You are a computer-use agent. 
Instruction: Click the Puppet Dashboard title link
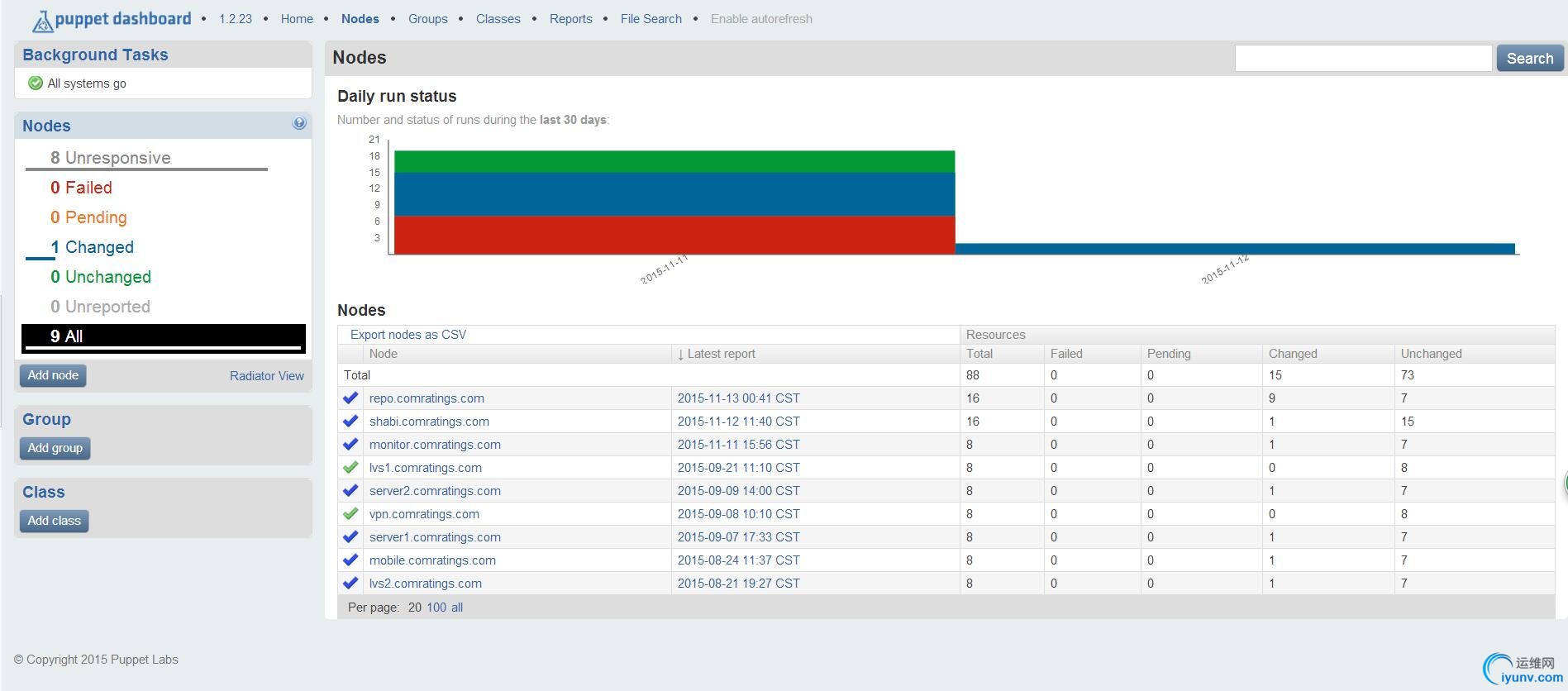click(123, 19)
